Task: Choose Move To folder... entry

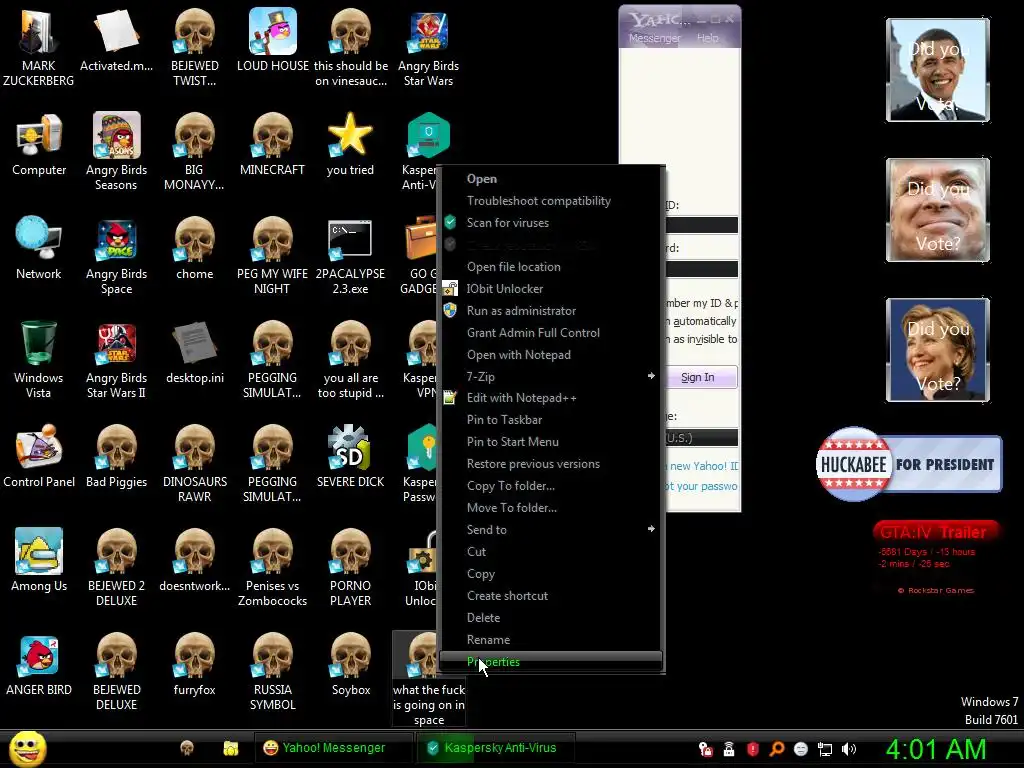Action: 551,507
